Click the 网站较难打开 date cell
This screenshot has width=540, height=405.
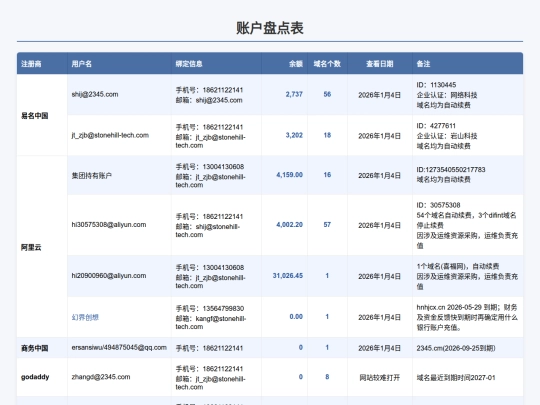[380, 377]
